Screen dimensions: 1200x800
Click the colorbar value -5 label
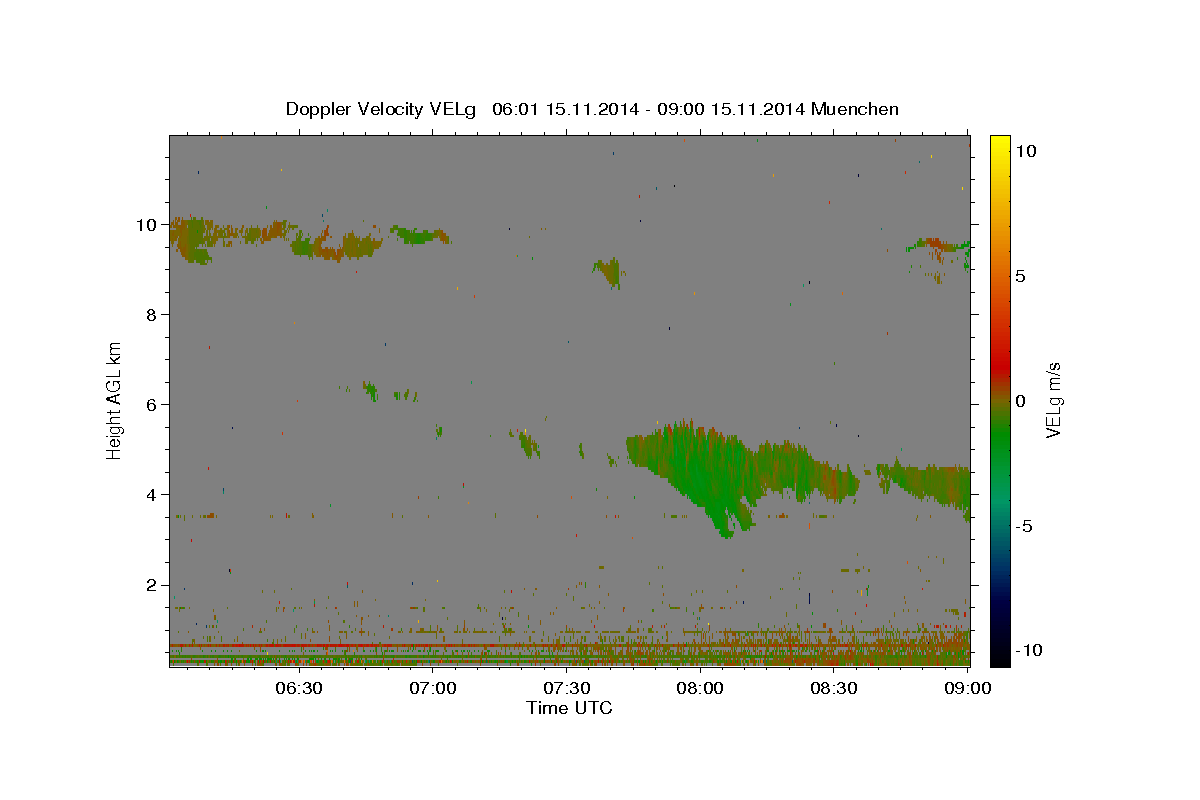(1024, 526)
